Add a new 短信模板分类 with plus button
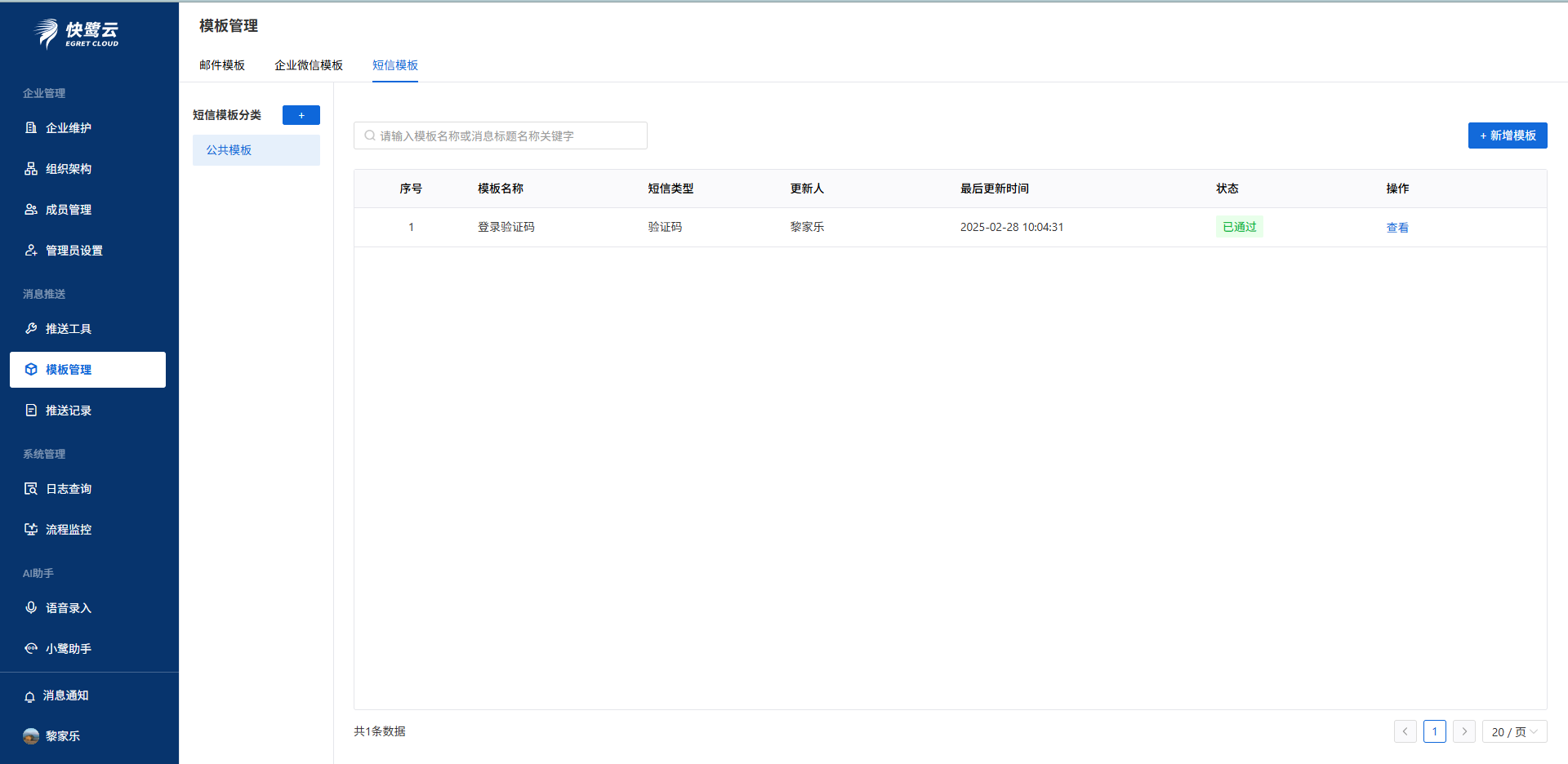 tap(301, 115)
